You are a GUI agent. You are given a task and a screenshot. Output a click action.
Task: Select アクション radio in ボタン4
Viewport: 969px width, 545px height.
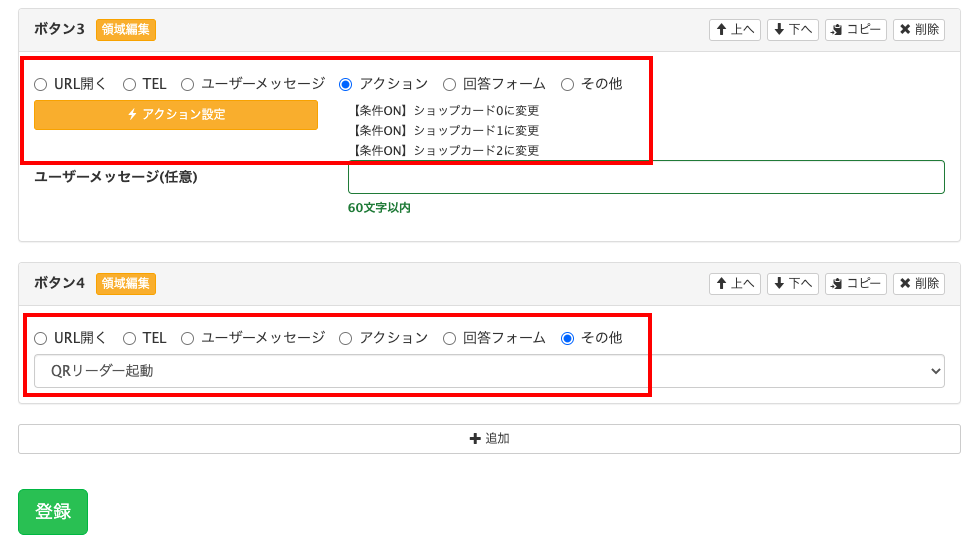point(345,339)
